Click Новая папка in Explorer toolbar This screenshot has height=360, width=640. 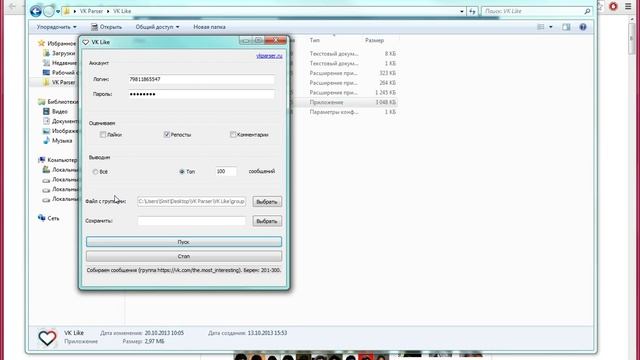point(209,27)
